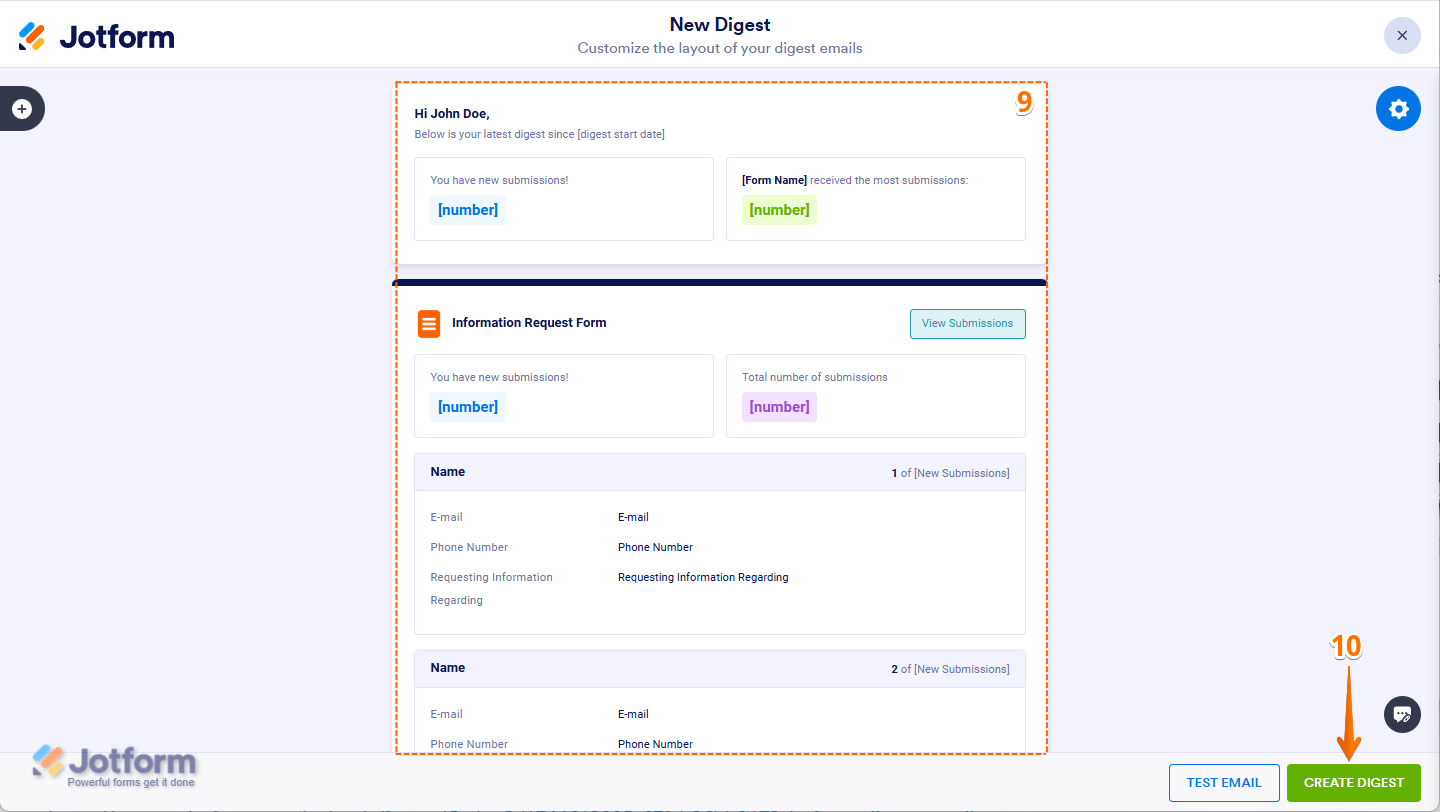This screenshot has width=1440, height=812.
Task: Select the first submission Name header
Action: (x=448, y=472)
